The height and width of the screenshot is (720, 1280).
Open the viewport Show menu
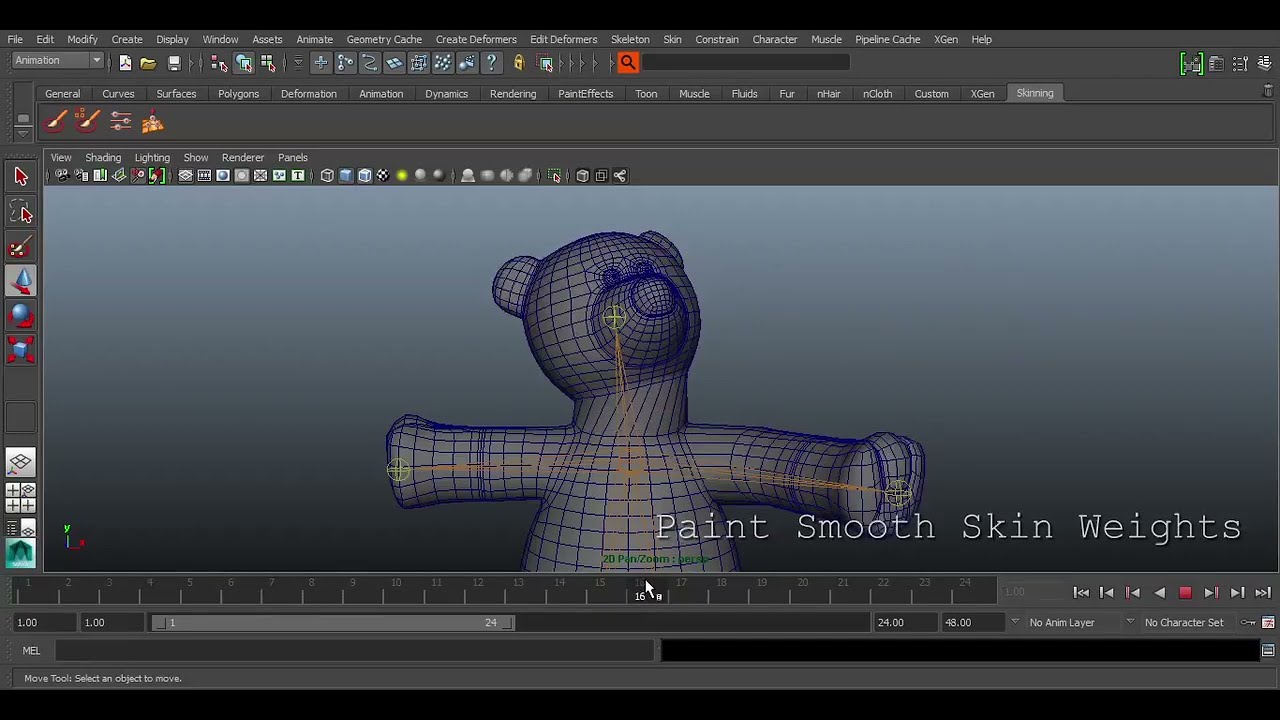[x=195, y=157]
